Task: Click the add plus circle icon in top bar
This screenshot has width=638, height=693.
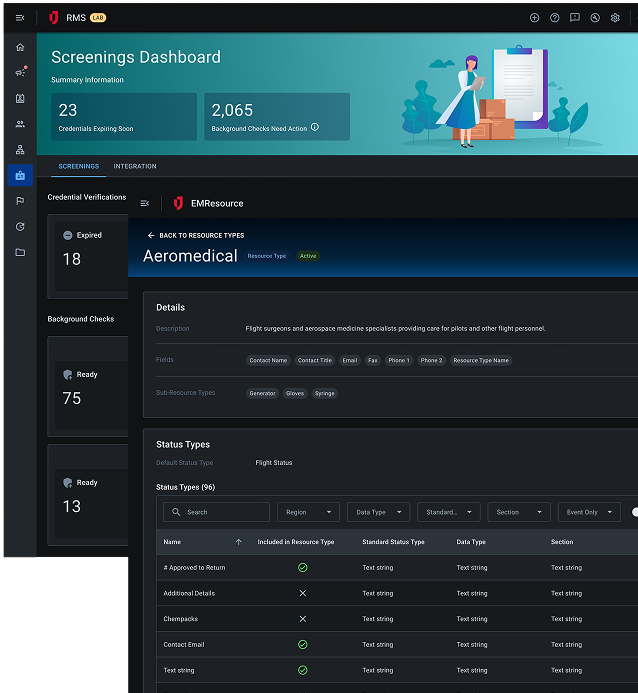Action: pos(534,18)
